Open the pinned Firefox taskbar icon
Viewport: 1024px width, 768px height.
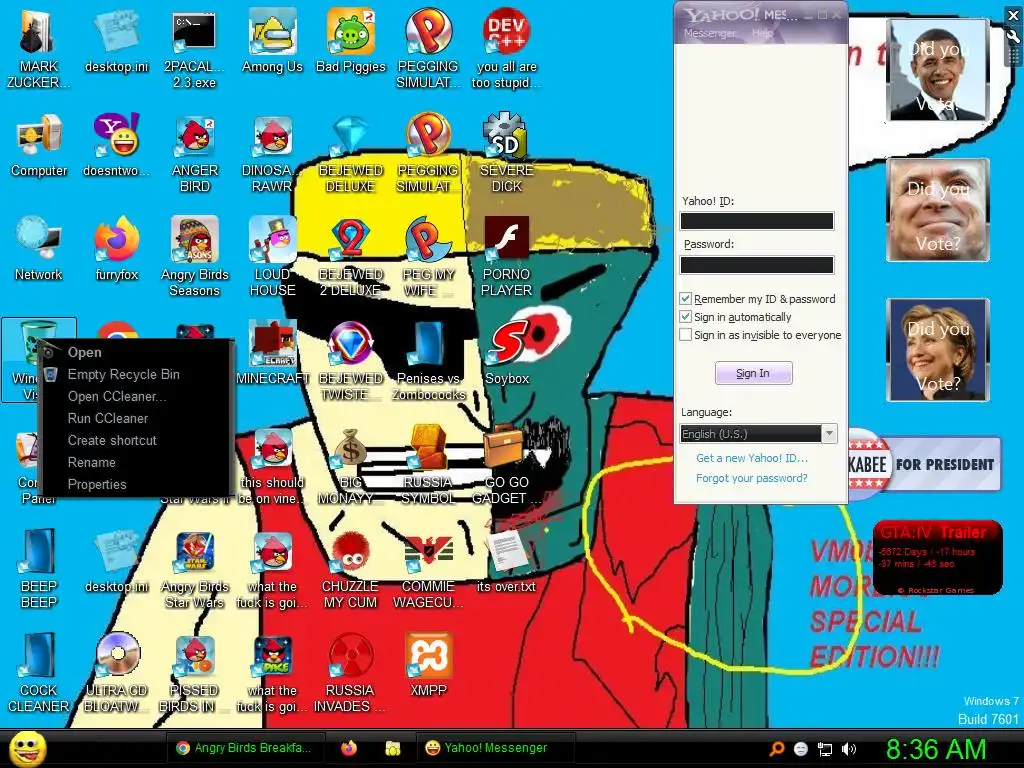349,748
